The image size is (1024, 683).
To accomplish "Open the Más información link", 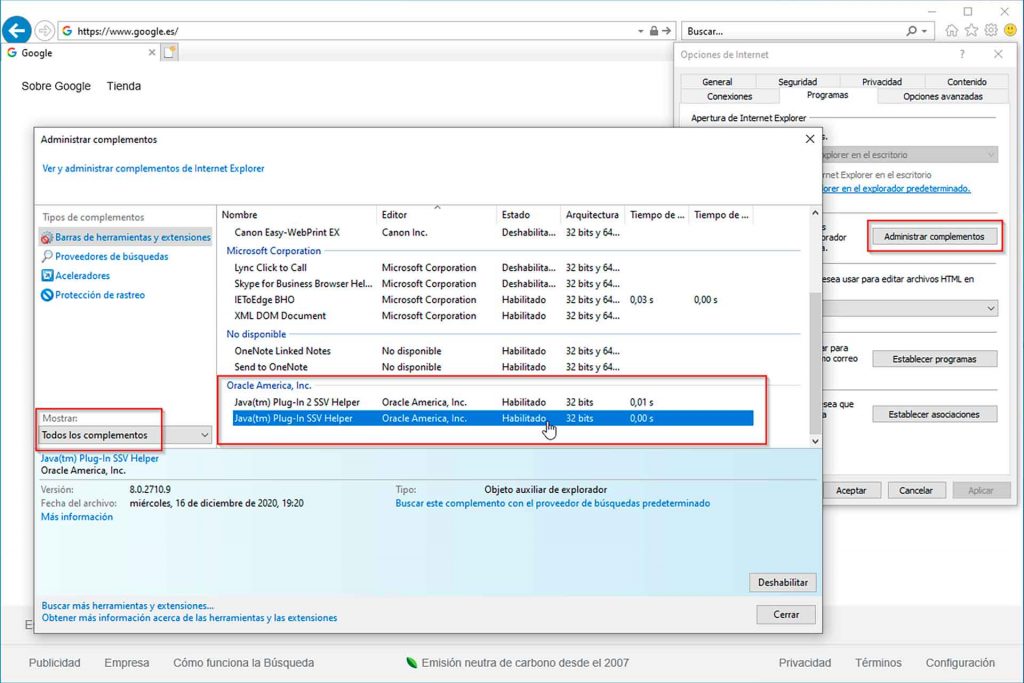I will 76,516.
